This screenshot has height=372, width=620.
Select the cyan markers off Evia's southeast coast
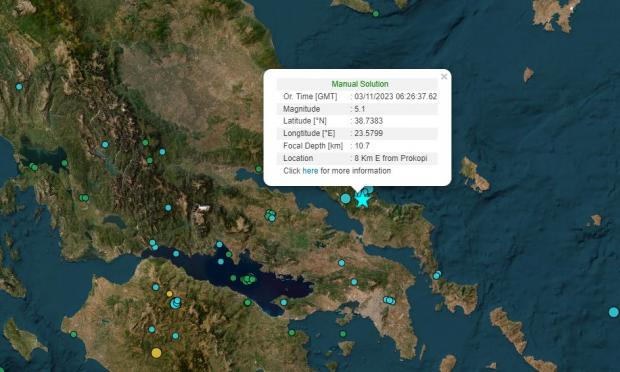tap(437, 275)
